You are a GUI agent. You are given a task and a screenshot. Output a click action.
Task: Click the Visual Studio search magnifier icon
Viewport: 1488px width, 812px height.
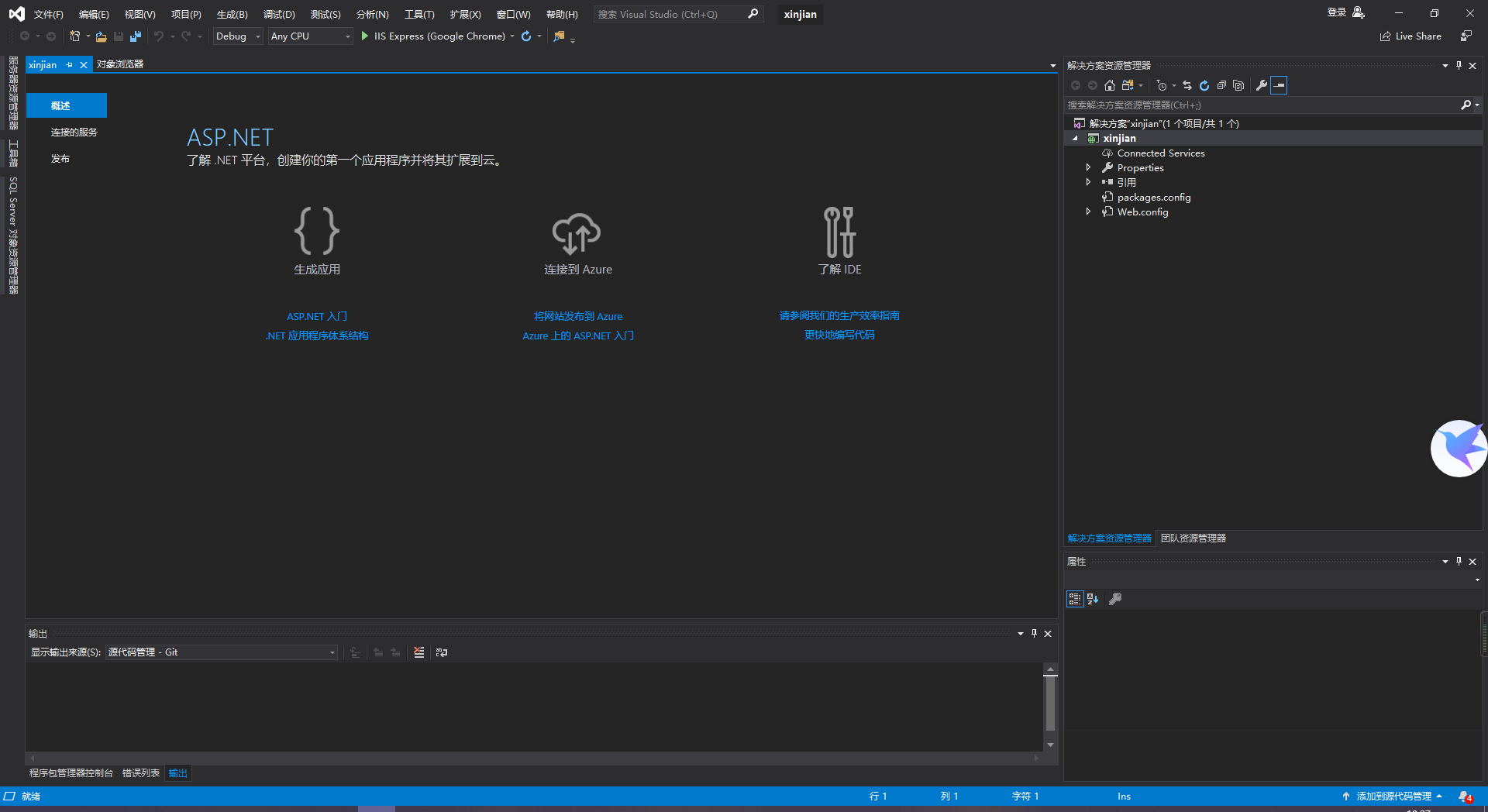point(753,14)
